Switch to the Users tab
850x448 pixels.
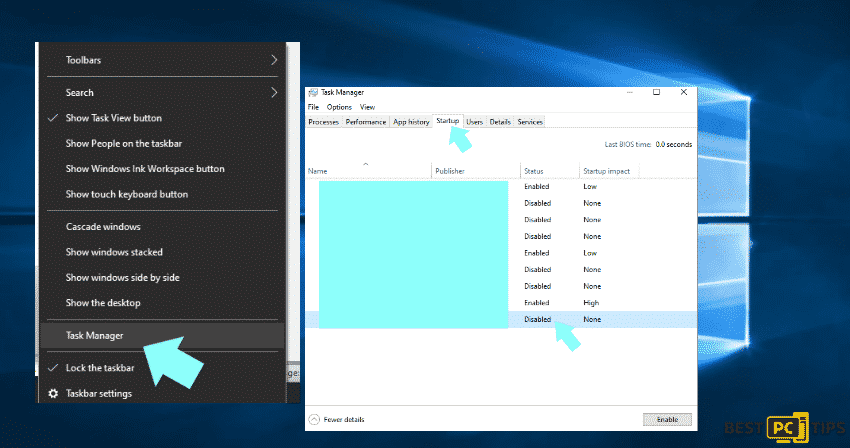click(474, 122)
